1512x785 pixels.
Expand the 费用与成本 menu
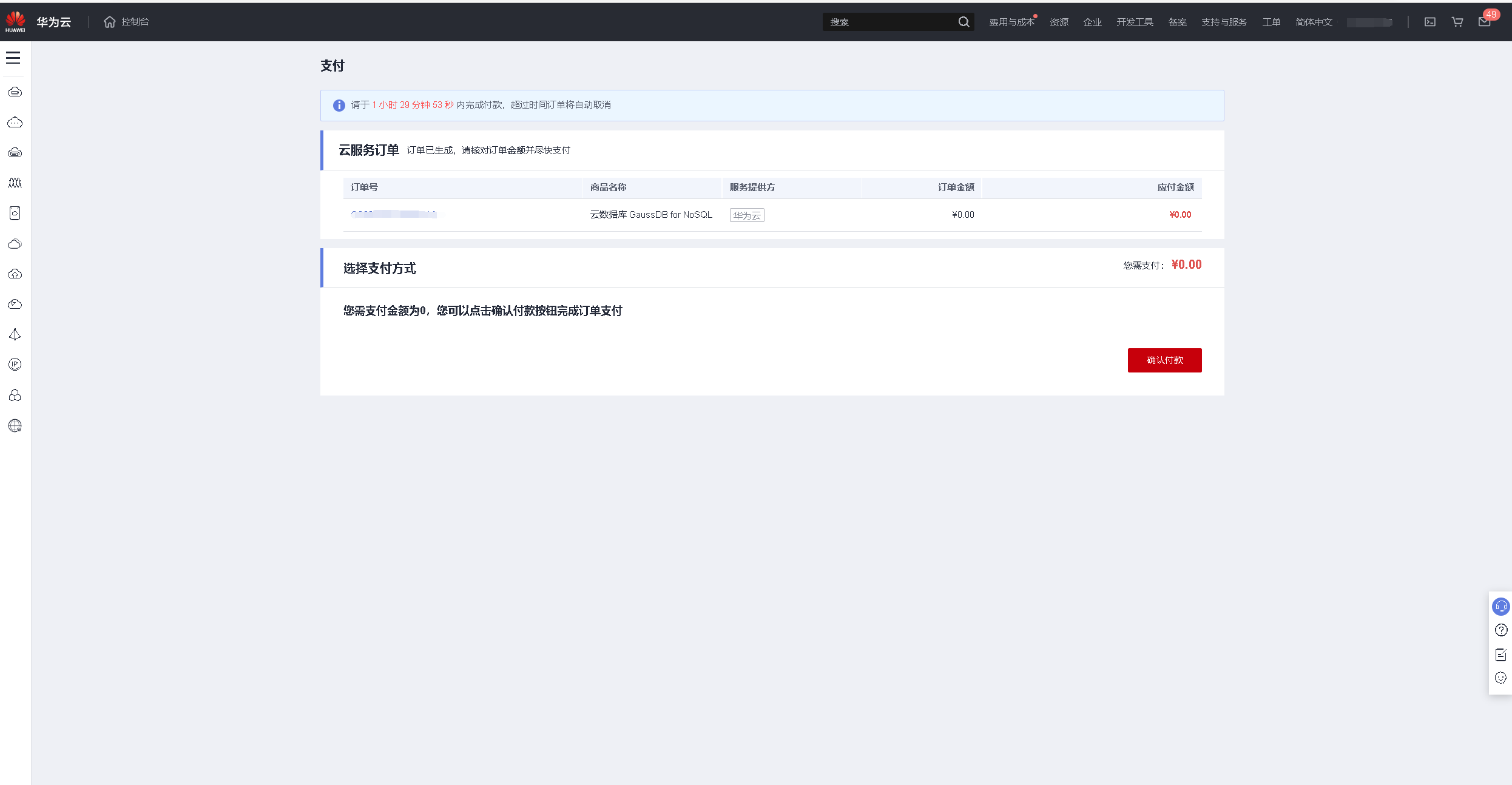point(1011,22)
